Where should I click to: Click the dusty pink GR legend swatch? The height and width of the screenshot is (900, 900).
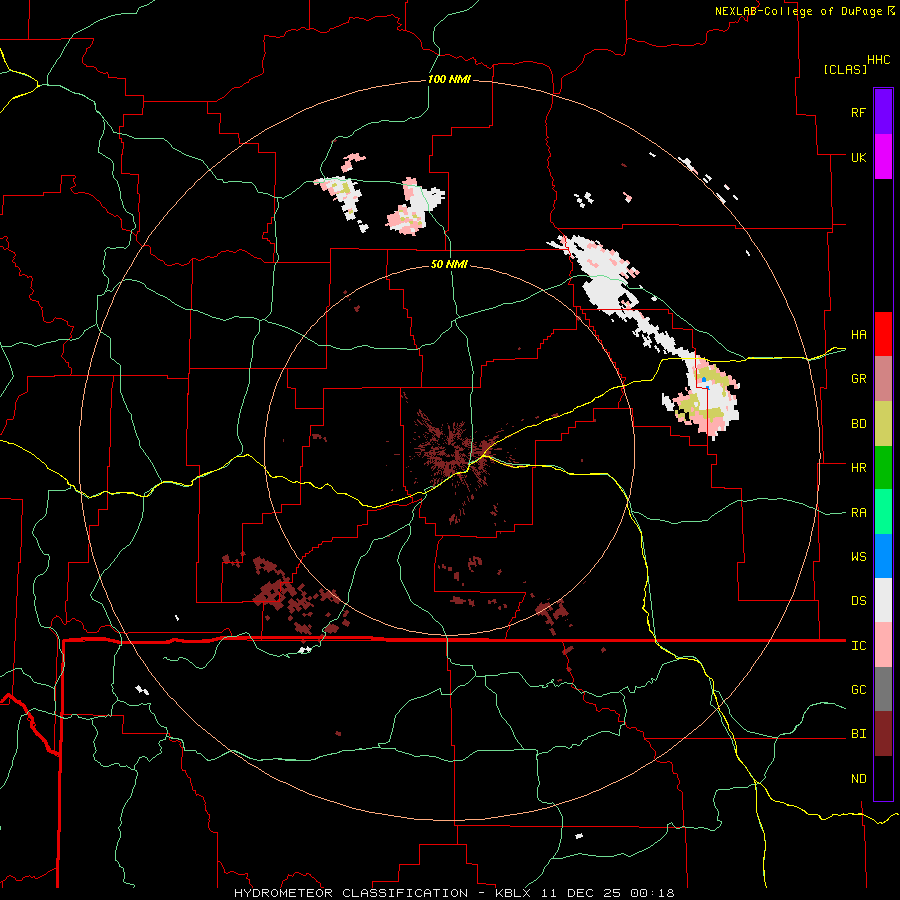click(x=883, y=379)
